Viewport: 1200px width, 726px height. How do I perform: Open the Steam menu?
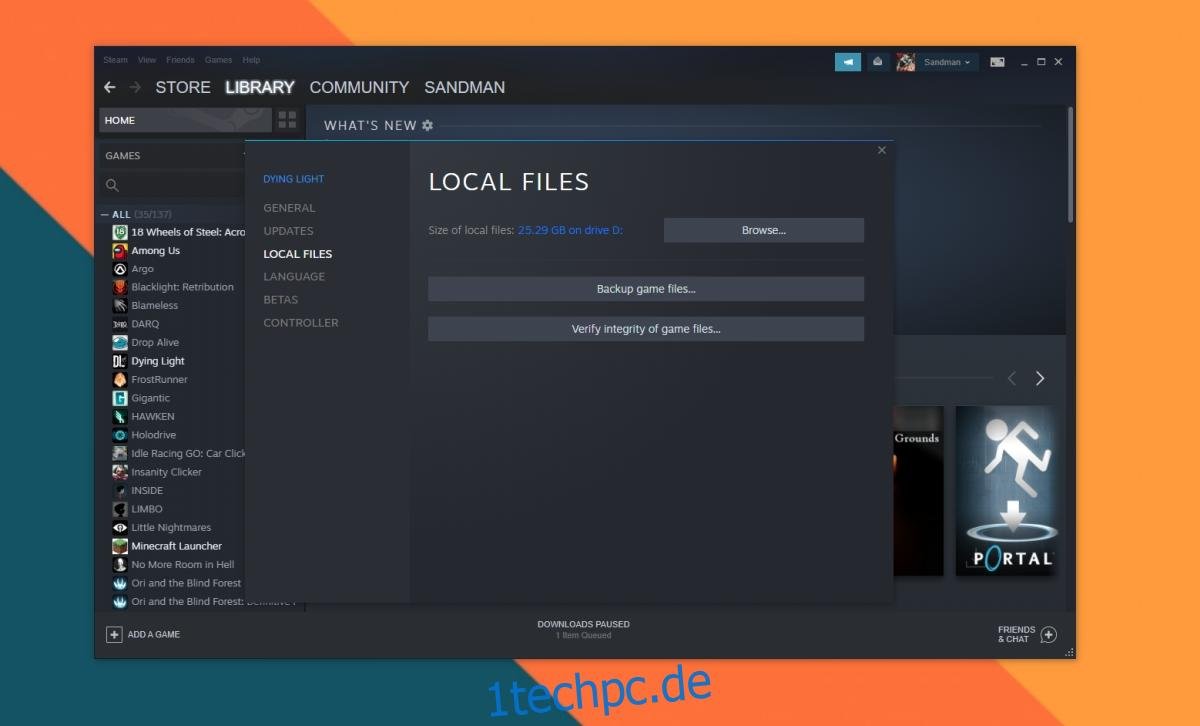(x=115, y=60)
